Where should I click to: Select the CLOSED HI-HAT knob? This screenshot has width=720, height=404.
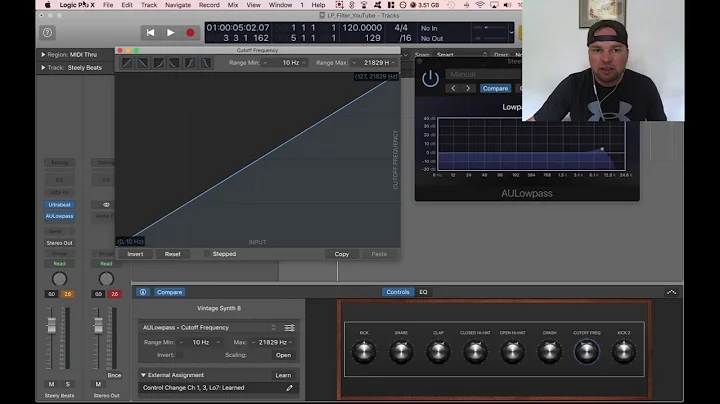[x=475, y=352]
